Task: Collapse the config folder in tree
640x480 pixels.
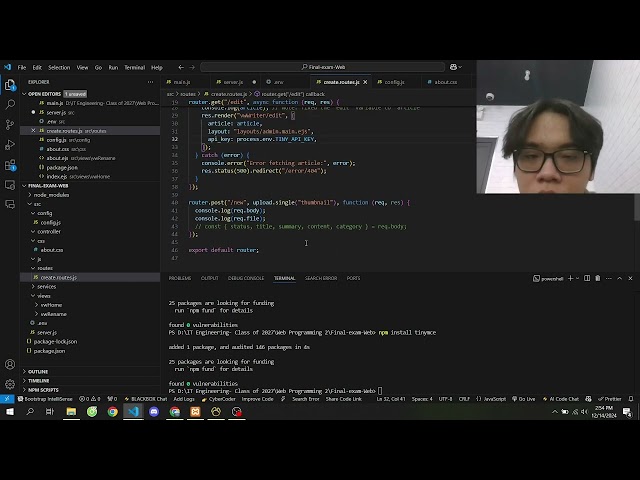Action: (x=44, y=213)
